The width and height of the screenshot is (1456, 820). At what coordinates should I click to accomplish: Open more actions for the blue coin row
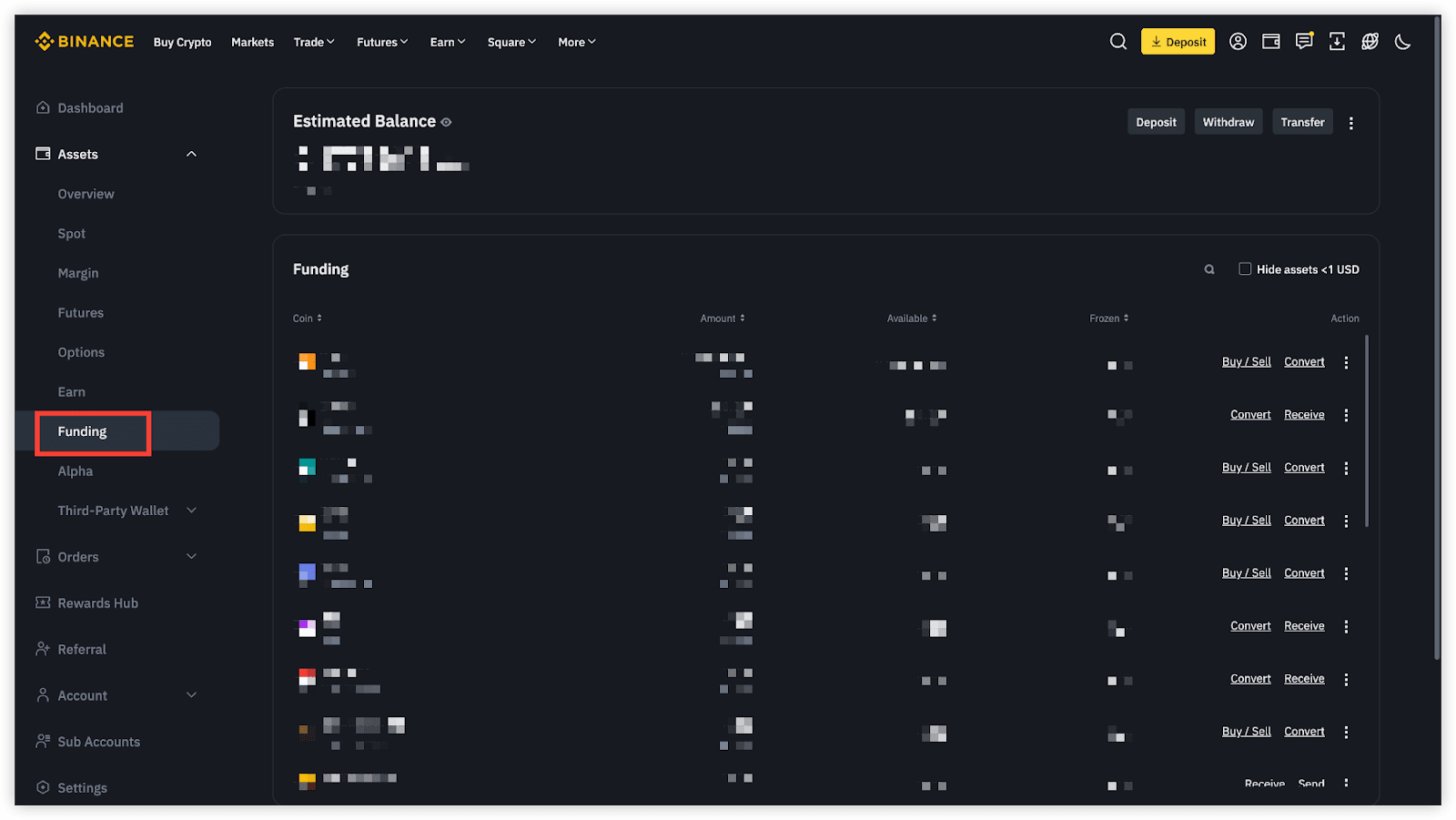point(1346,573)
